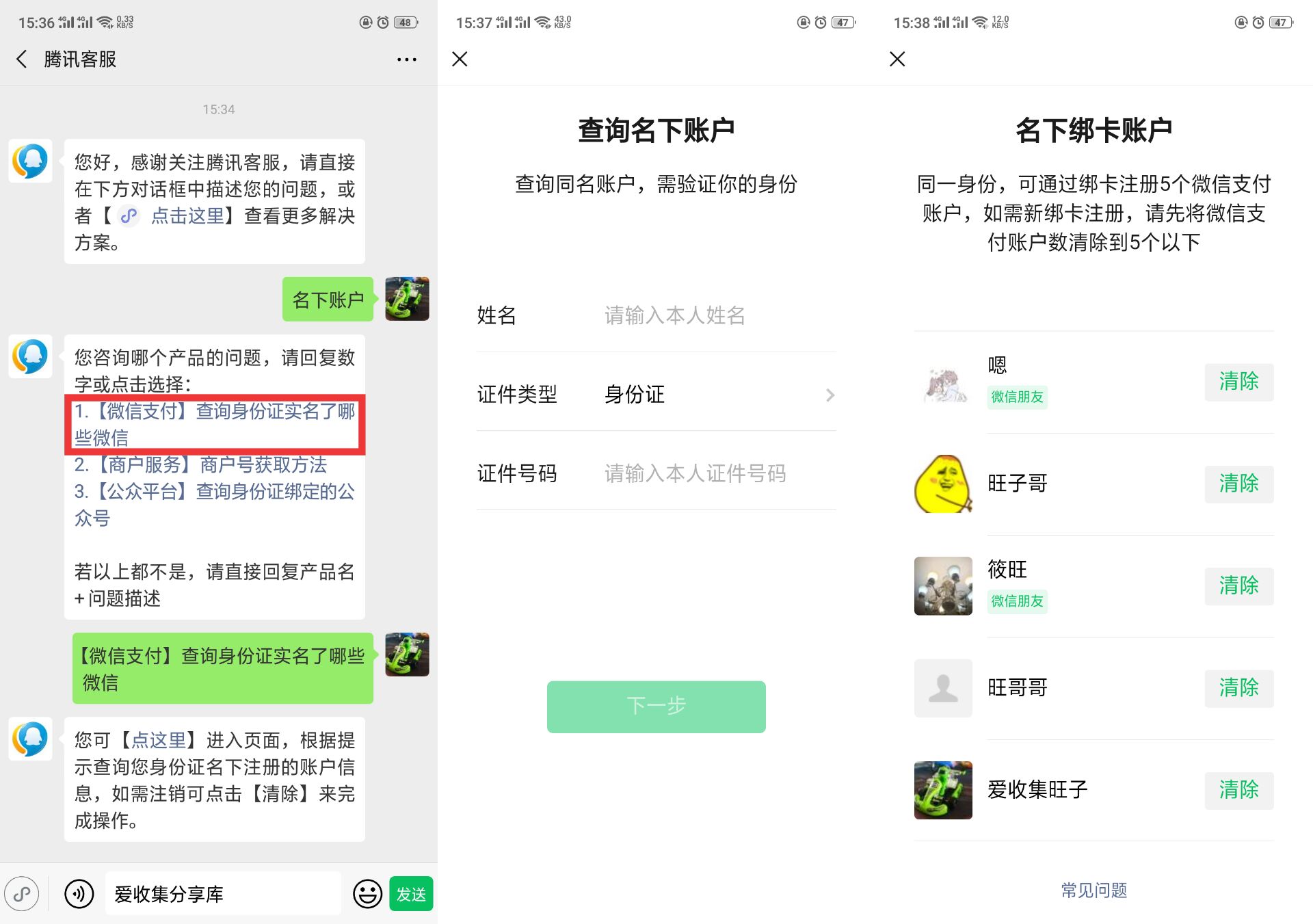Focus the 姓名 input field
The width and height of the screenshot is (1313, 924).
pyautogui.click(x=719, y=315)
